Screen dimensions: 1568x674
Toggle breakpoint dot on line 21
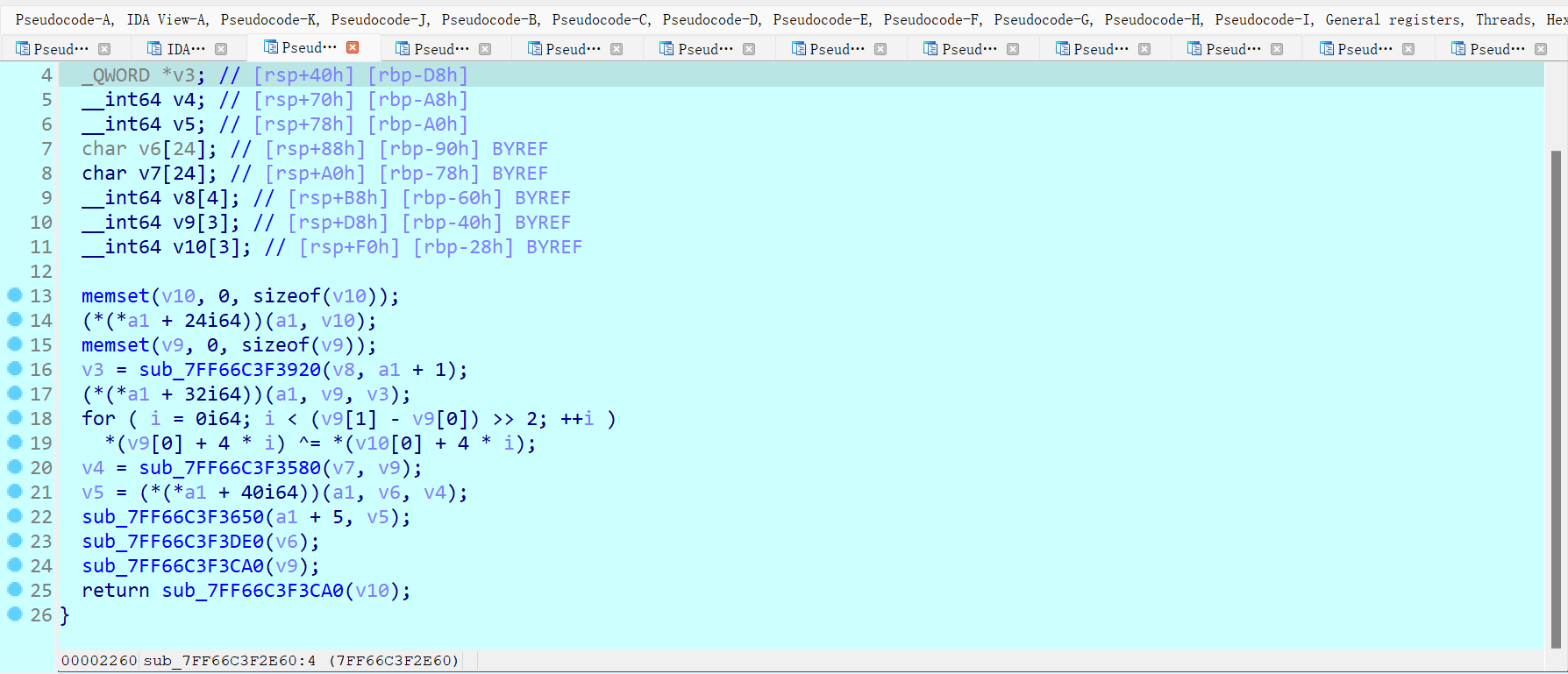[15, 492]
